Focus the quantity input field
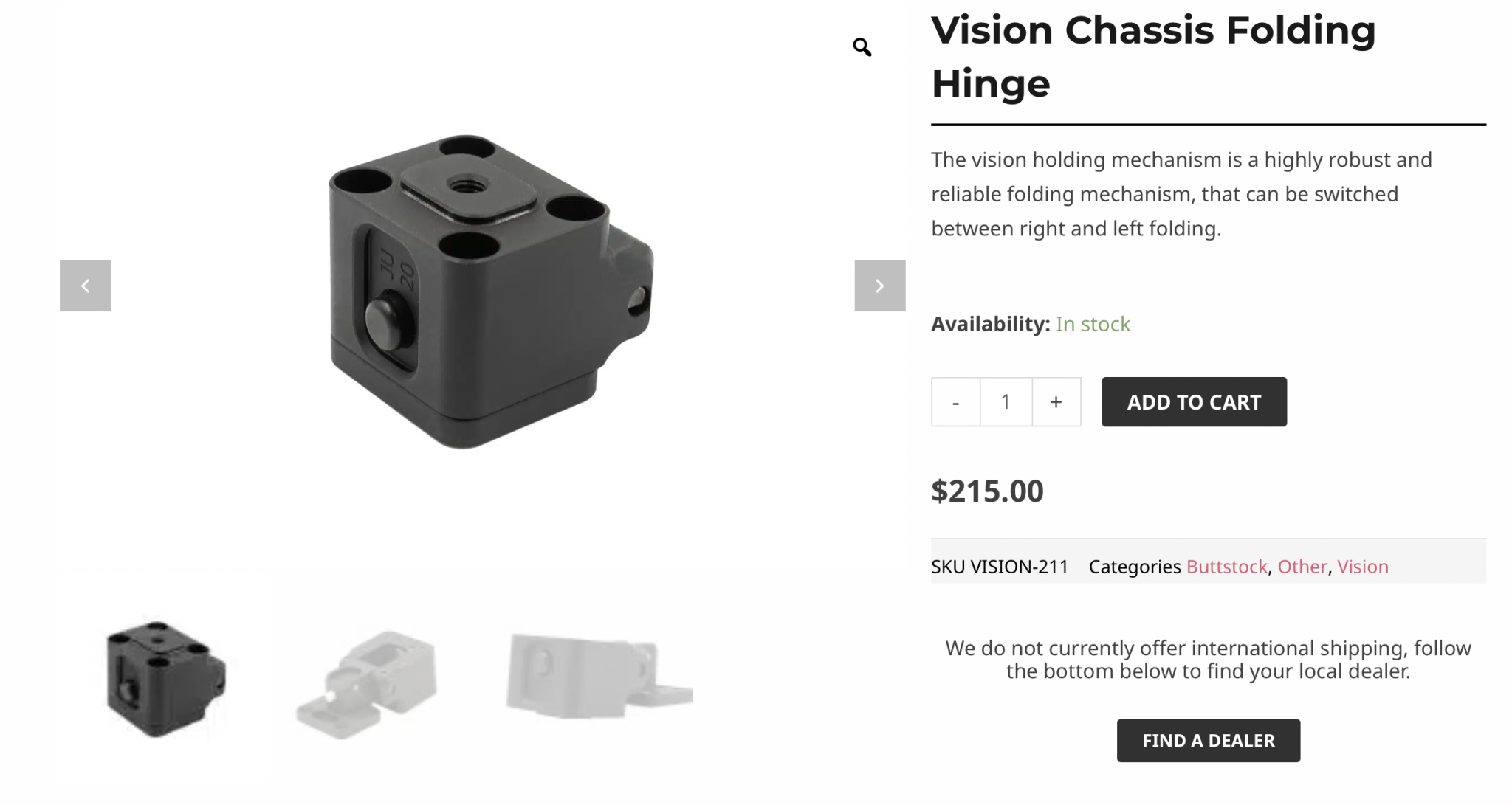 (x=1006, y=402)
